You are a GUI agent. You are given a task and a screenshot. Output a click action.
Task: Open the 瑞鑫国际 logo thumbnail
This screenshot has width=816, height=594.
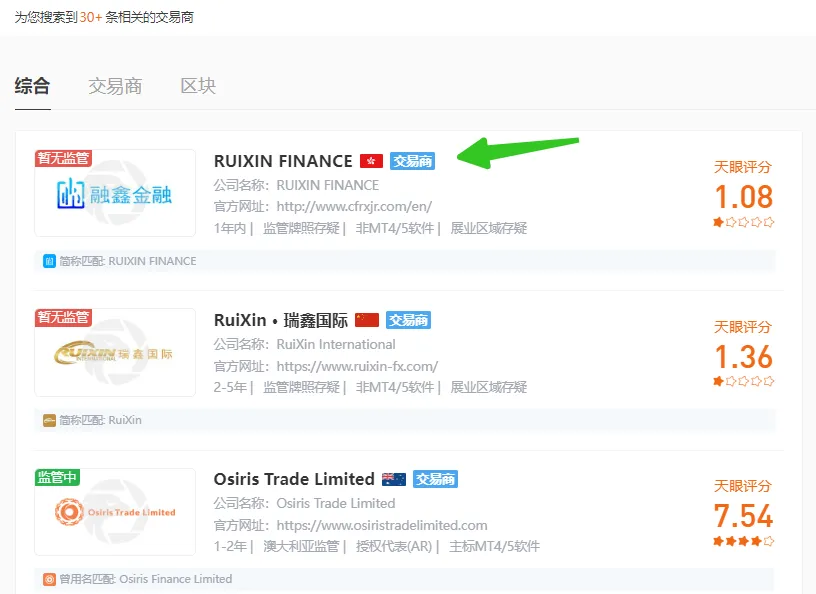pos(115,352)
